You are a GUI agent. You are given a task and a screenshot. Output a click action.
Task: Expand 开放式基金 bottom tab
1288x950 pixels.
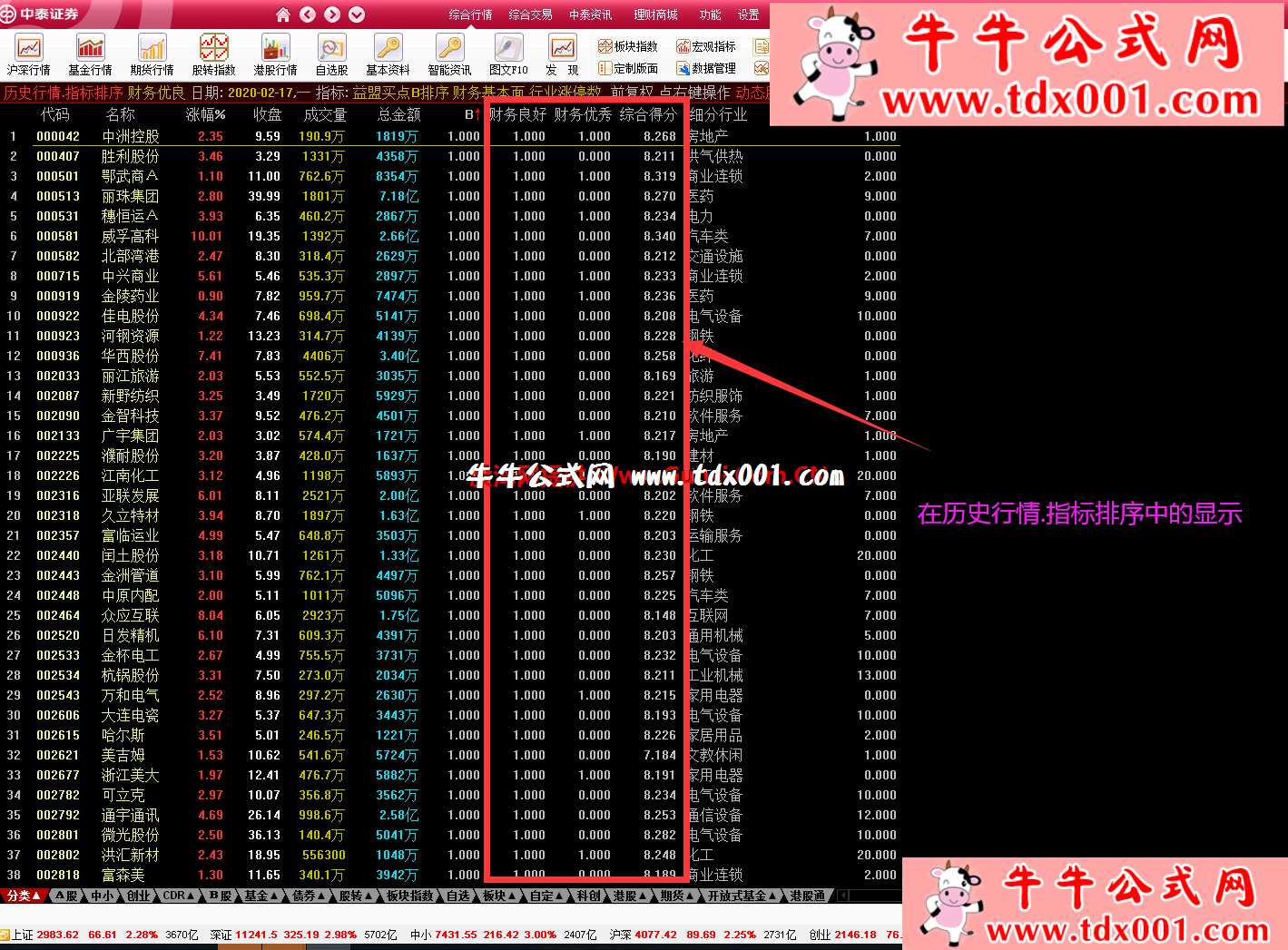click(x=742, y=896)
